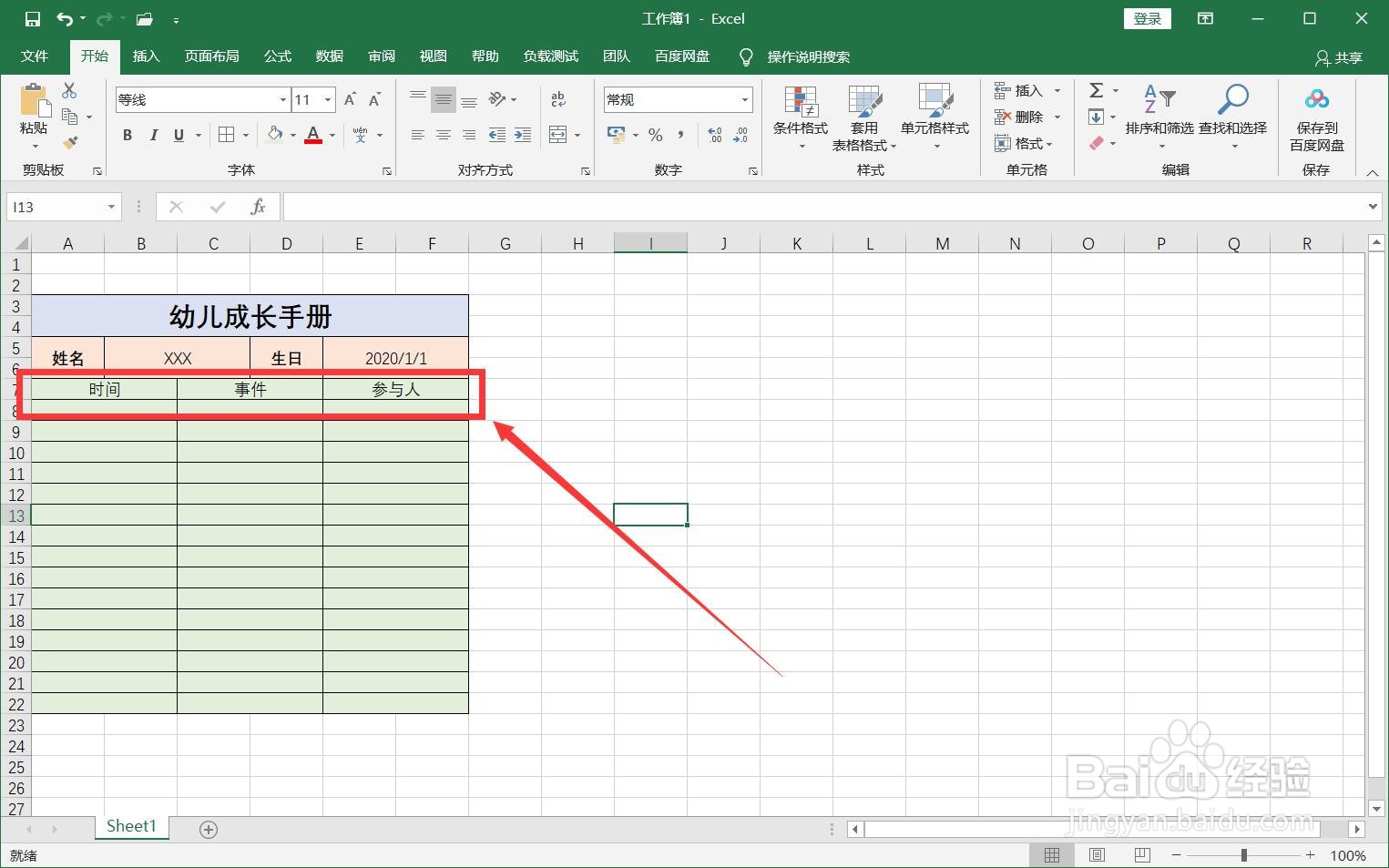The height and width of the screenshot is (868, 1389).
Task: Switch to the 数据 Data tab
Action: 330,56
